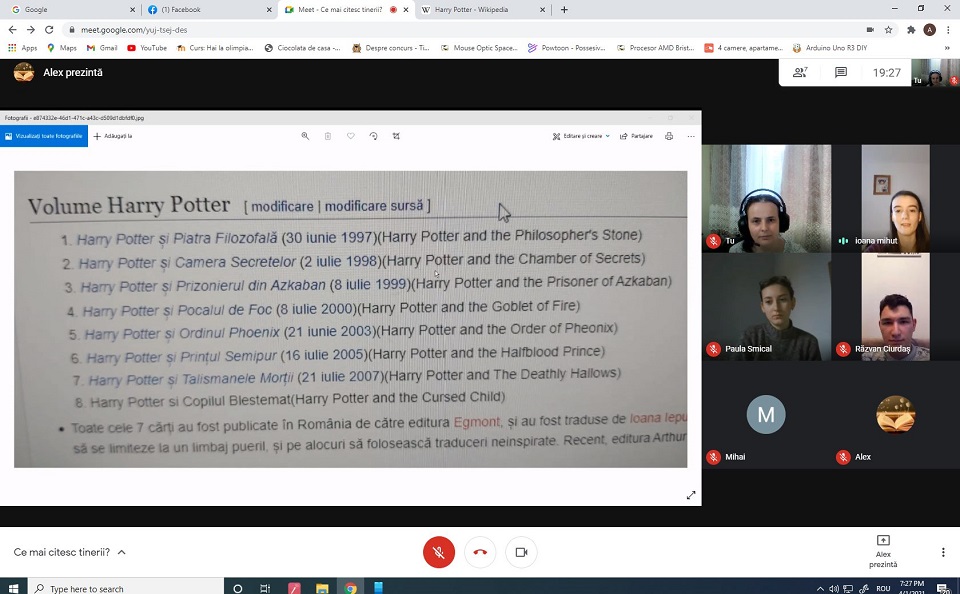Open the Gmail bookmark

[101, 47]
